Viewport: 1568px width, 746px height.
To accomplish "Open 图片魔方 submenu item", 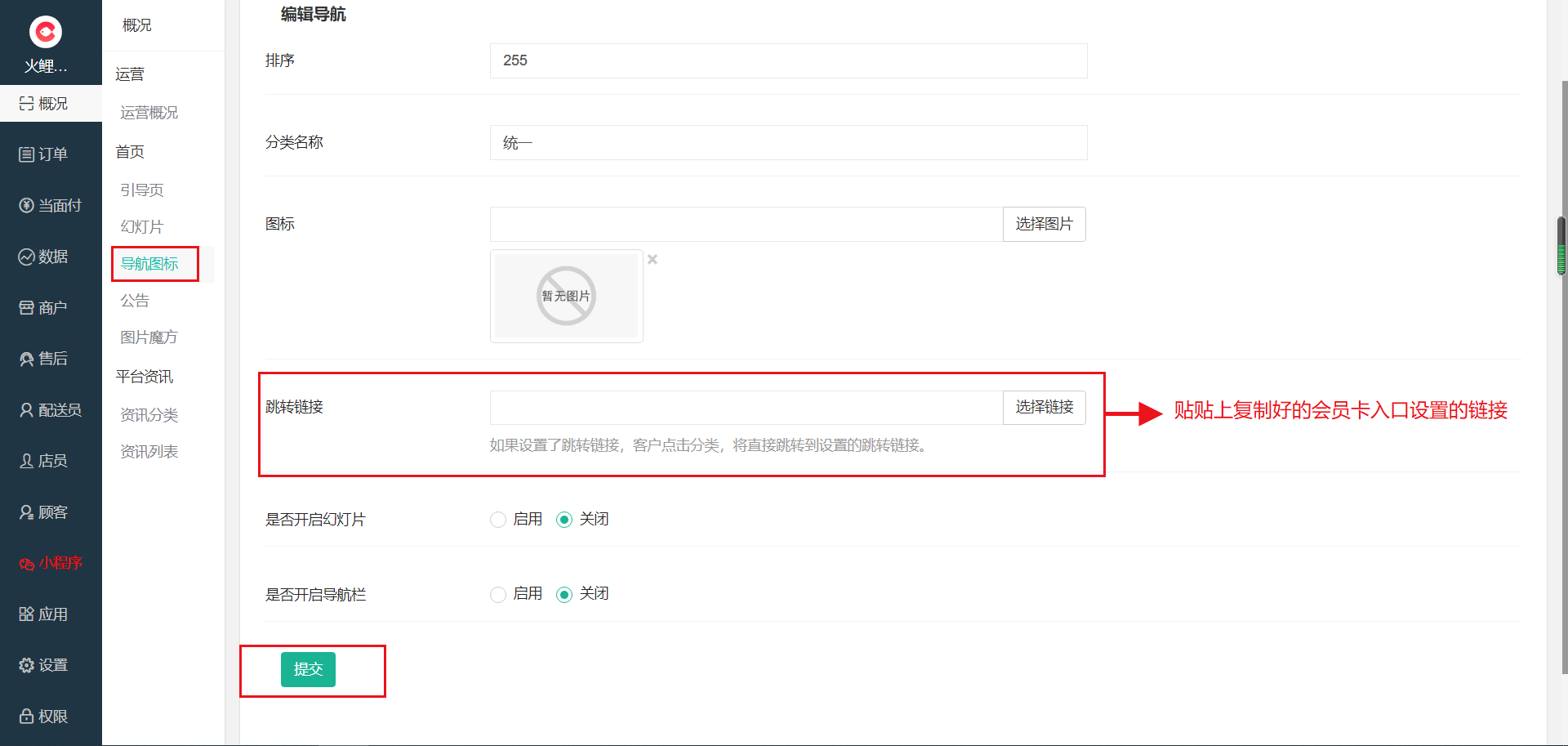I will coord(149,337).
